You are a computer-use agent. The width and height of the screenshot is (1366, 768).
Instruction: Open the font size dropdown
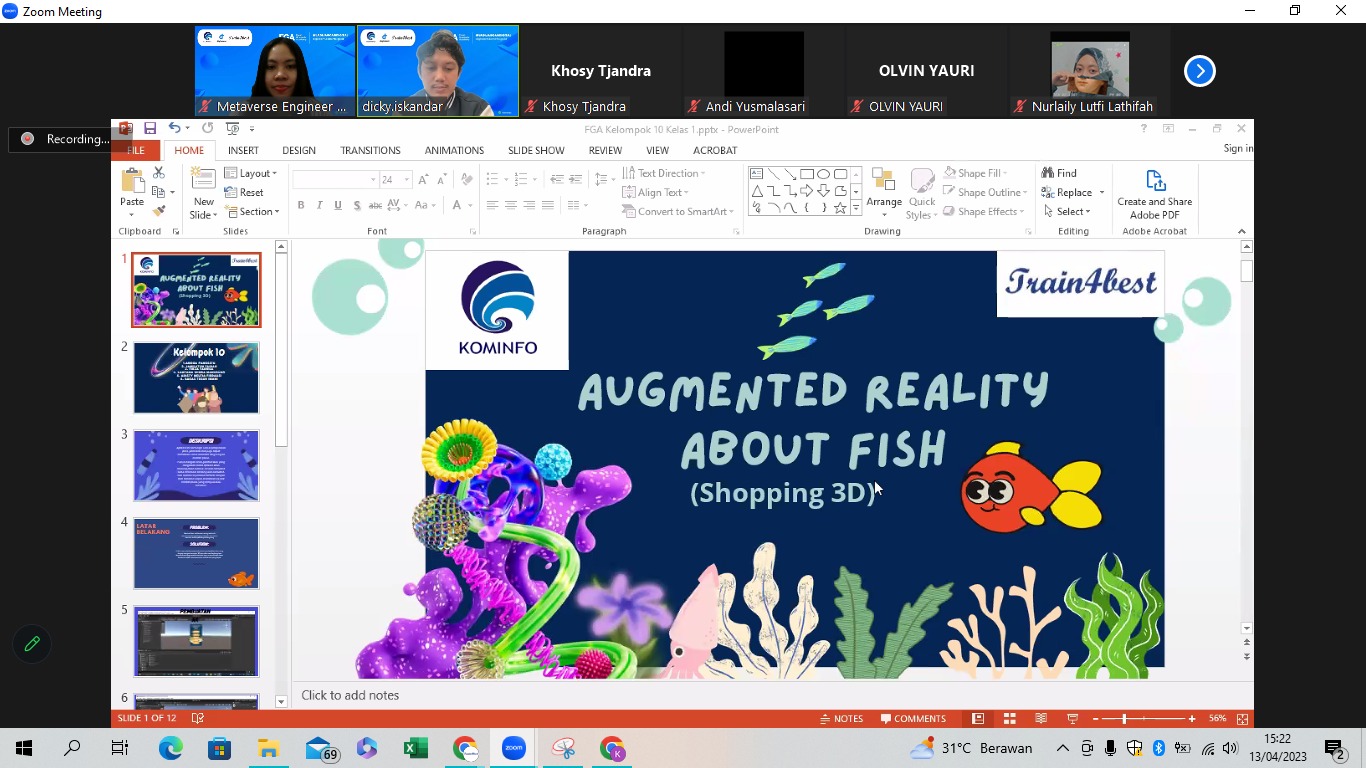[x=407, y=178]
